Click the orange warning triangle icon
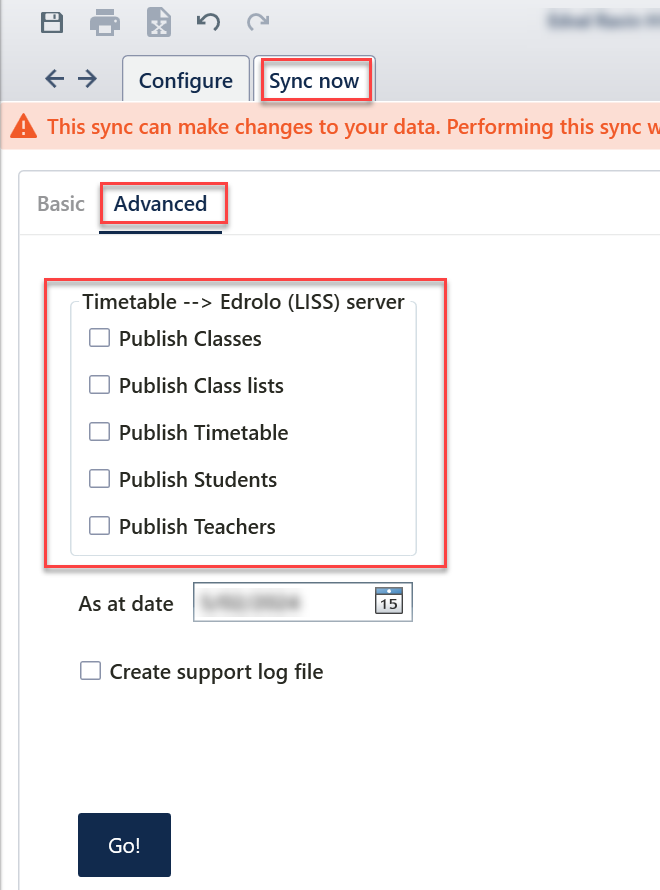Image resolution: width=660 pixels, height=890 pixels. point(23,128)
